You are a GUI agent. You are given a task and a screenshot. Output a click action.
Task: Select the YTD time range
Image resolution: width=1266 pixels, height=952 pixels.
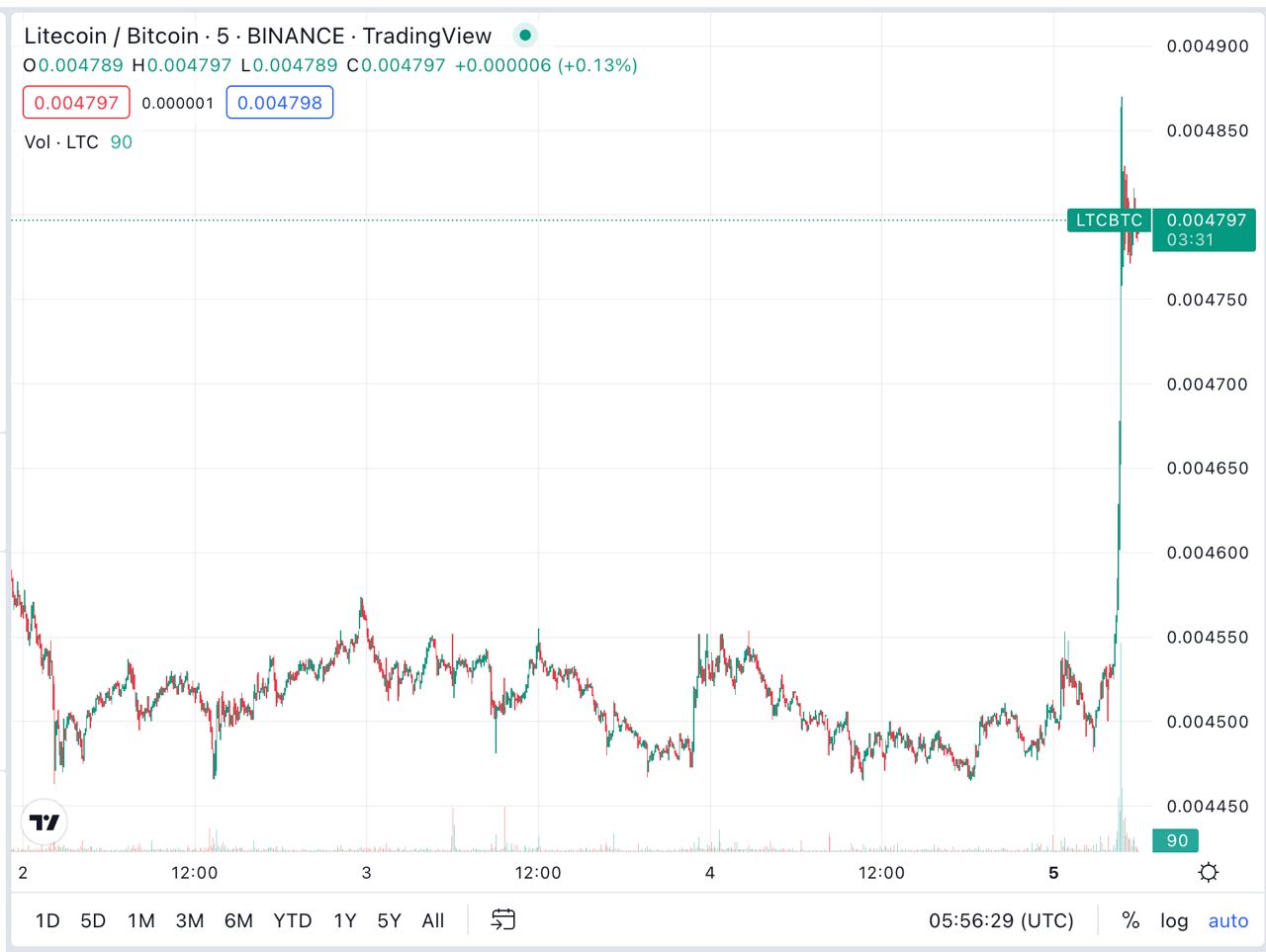[293, 920]
